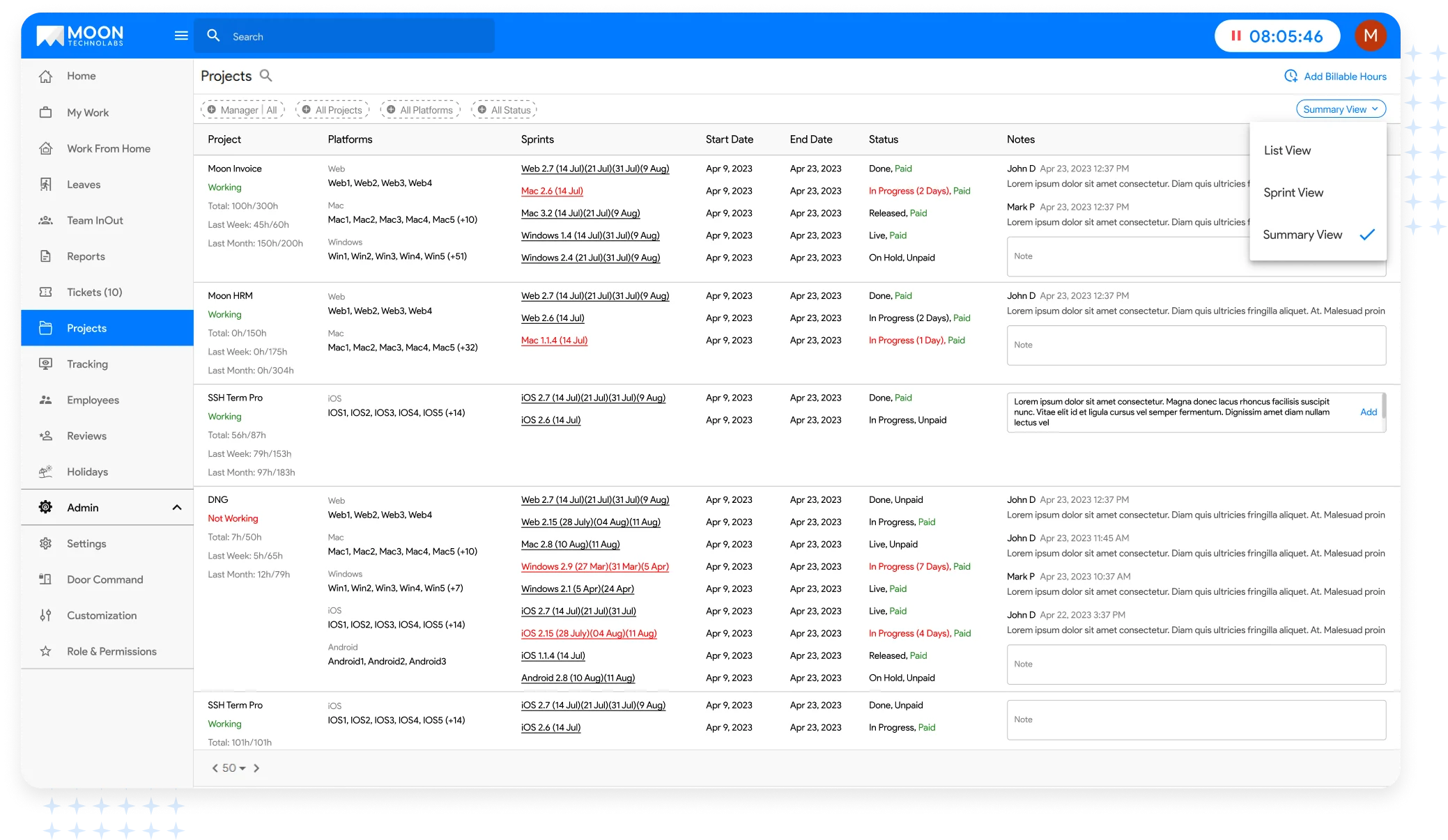Click the Projects folder icon
Viewport: 1448px width, 840px height.
point(46,328)
